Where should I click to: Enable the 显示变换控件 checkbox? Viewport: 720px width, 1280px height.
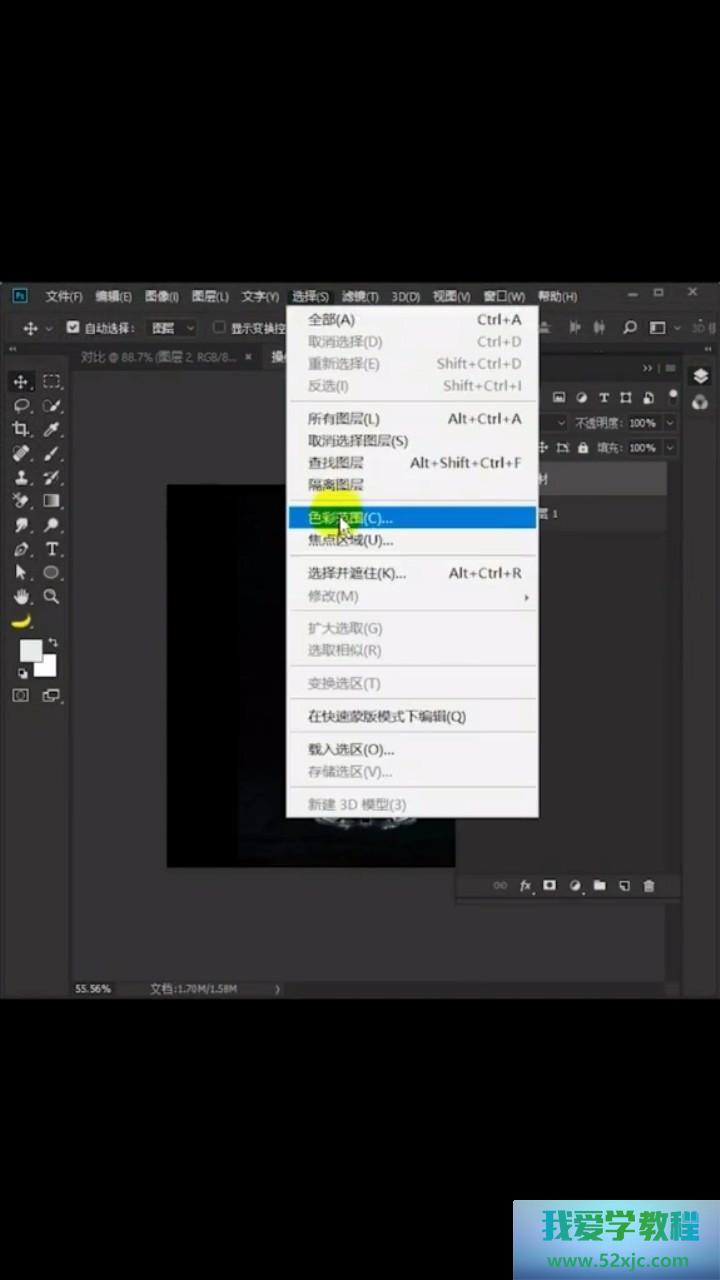[x=219, y=327]
